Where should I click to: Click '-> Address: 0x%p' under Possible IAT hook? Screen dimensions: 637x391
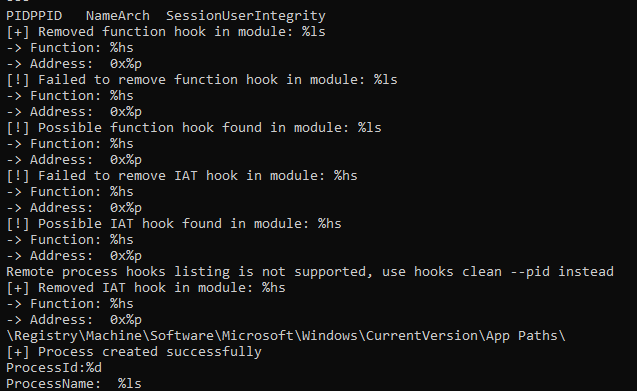tap(74, 256)
